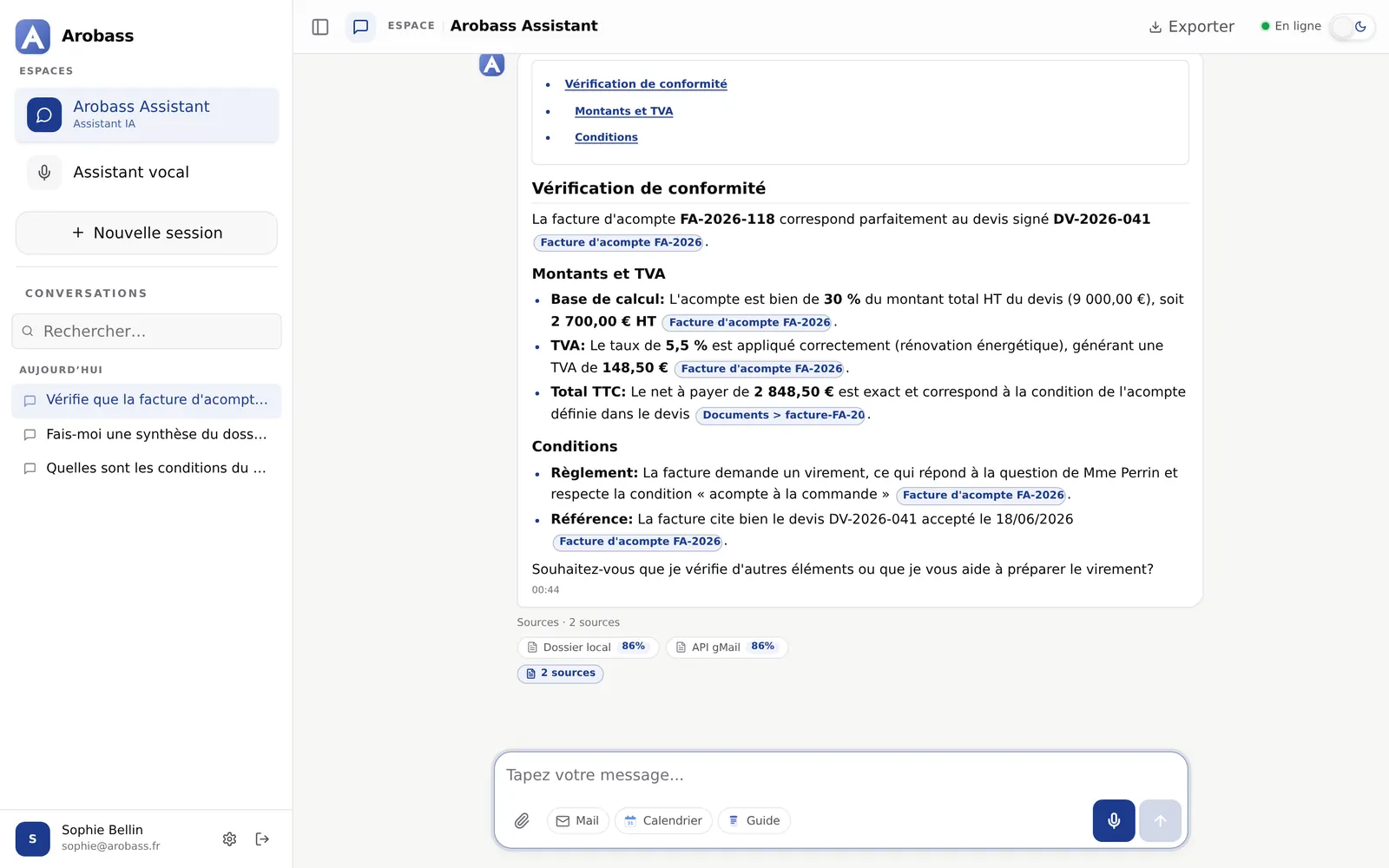This screenshot has height=868, width=1389.
Task: Select Assistant vocal space
Action: 147,172
